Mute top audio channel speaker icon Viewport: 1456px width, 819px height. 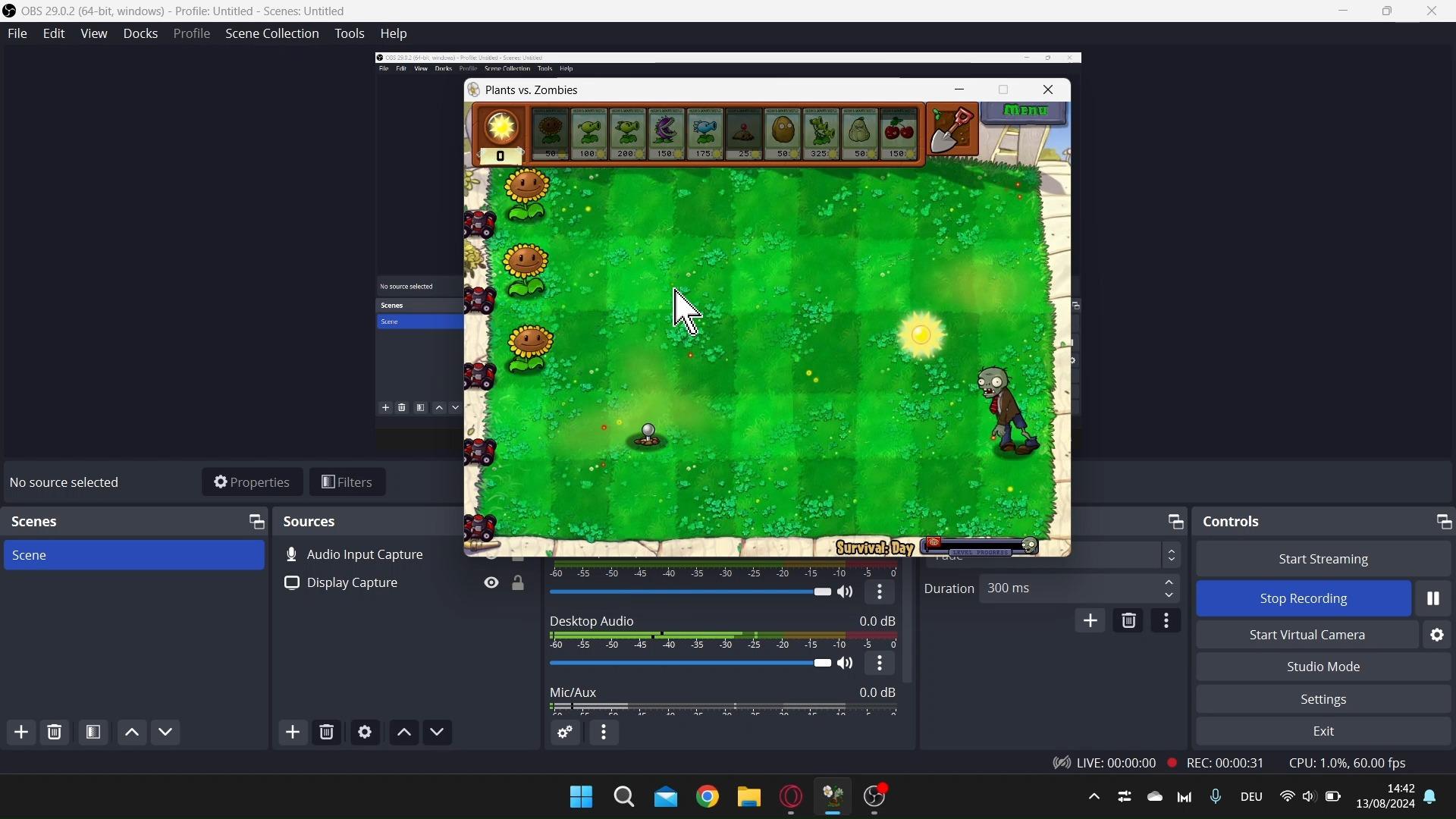tap(846, 593)
